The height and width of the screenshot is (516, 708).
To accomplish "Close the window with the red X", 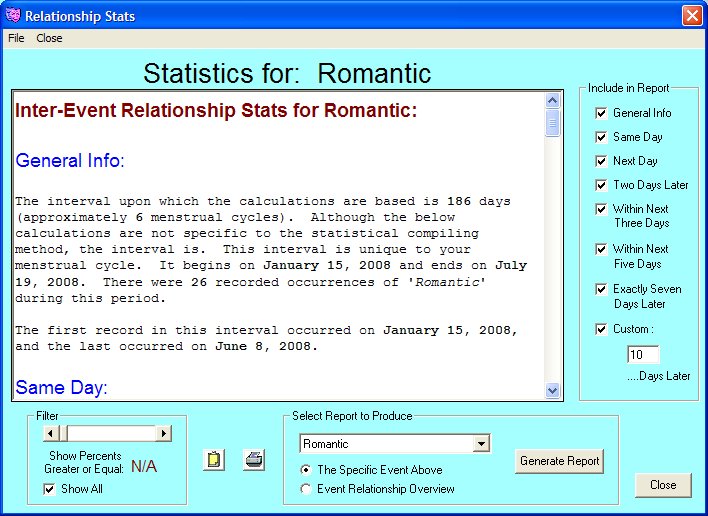I will click(692, 16).
